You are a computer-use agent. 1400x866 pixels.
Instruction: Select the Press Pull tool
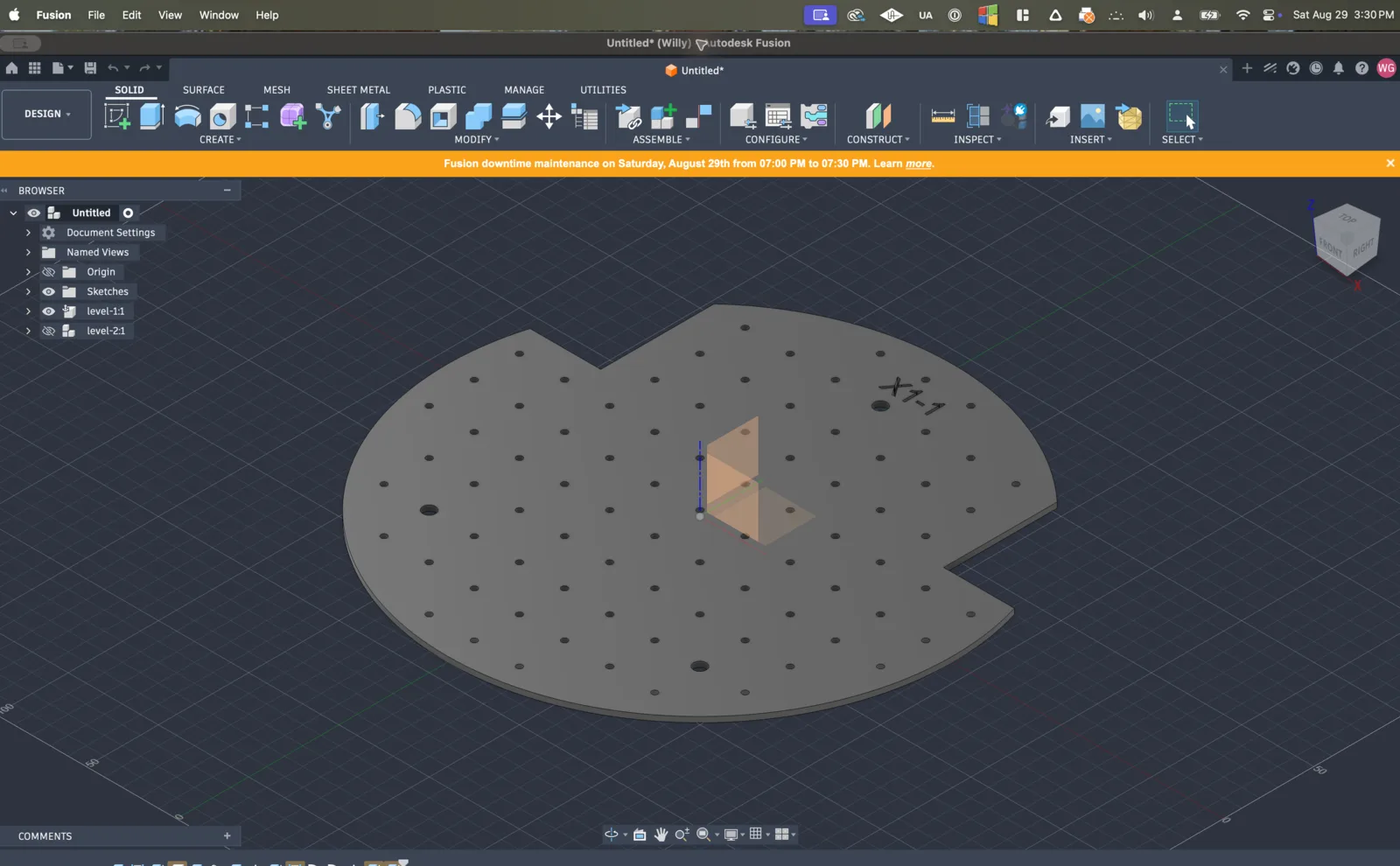pyautogui.click(x=372, y=115)
